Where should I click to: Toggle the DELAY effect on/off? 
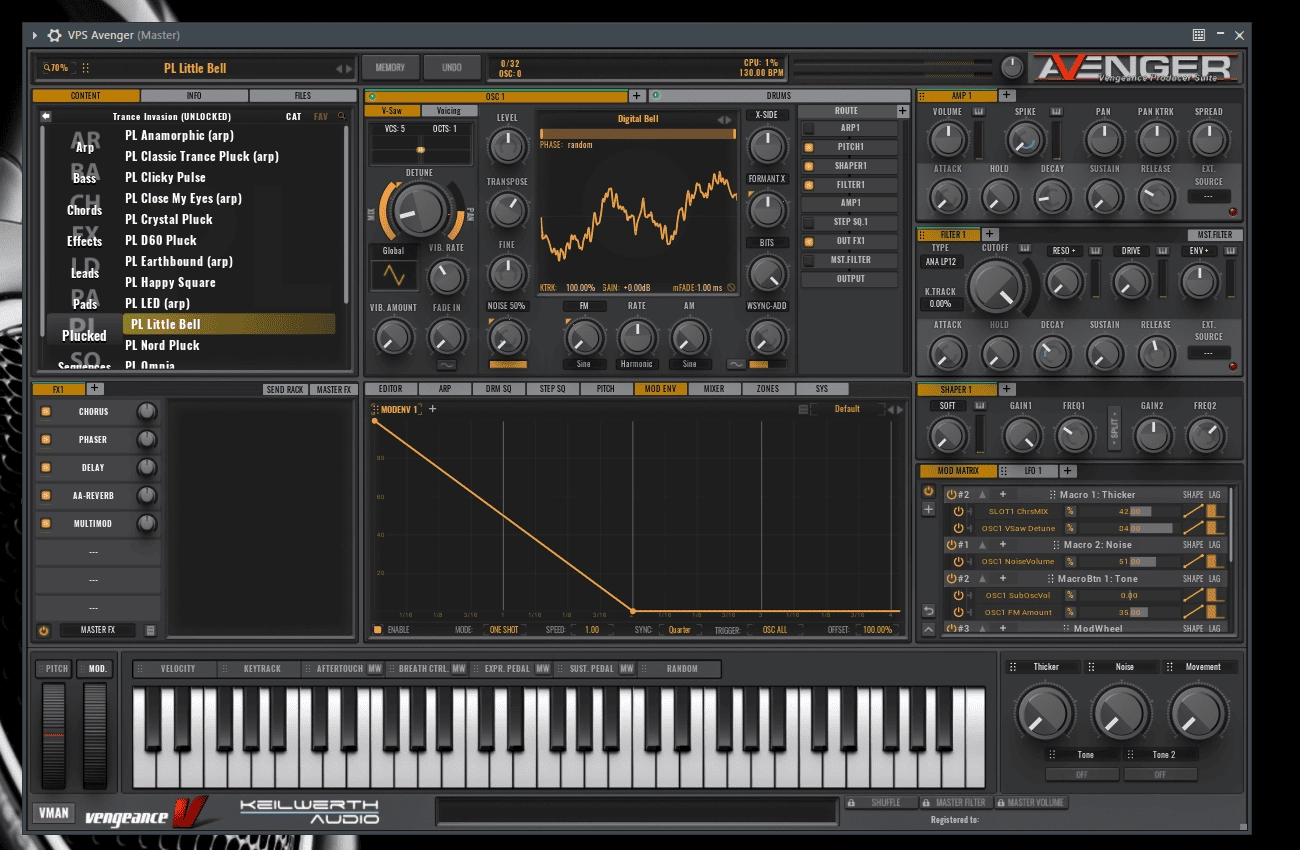tap(45, 468)
